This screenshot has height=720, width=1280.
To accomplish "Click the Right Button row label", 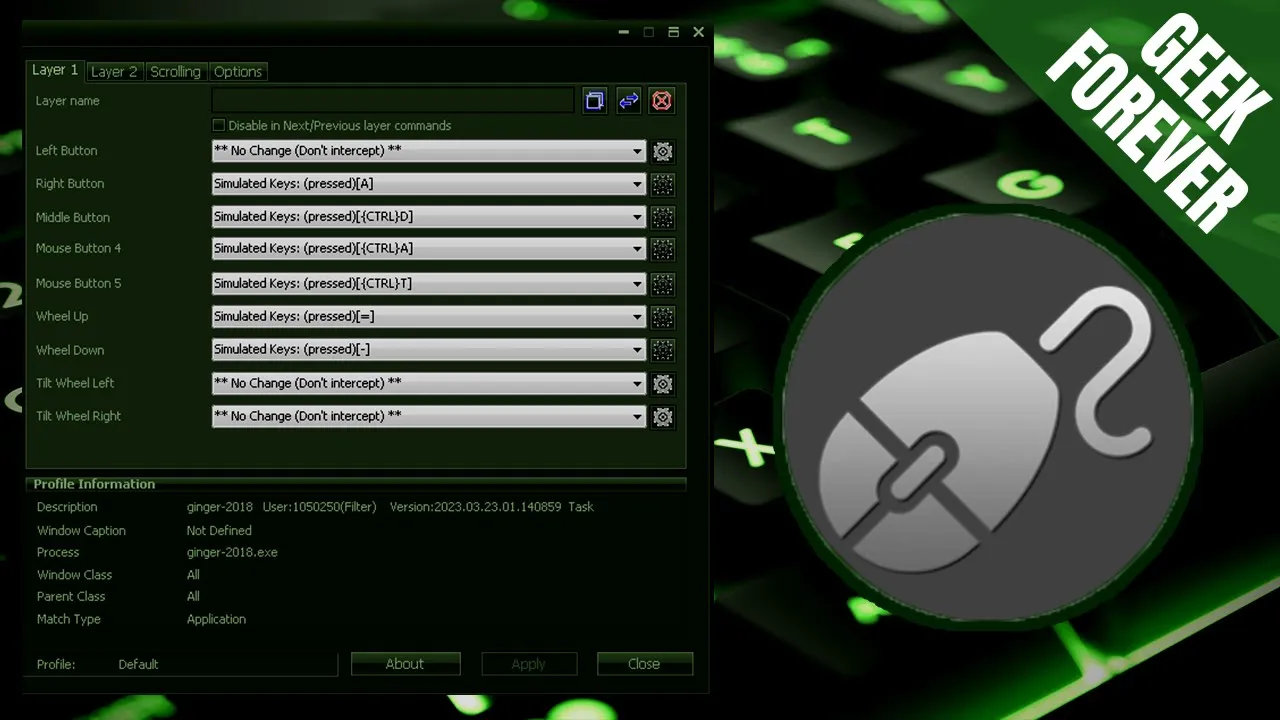I will (x=70, y=184).
